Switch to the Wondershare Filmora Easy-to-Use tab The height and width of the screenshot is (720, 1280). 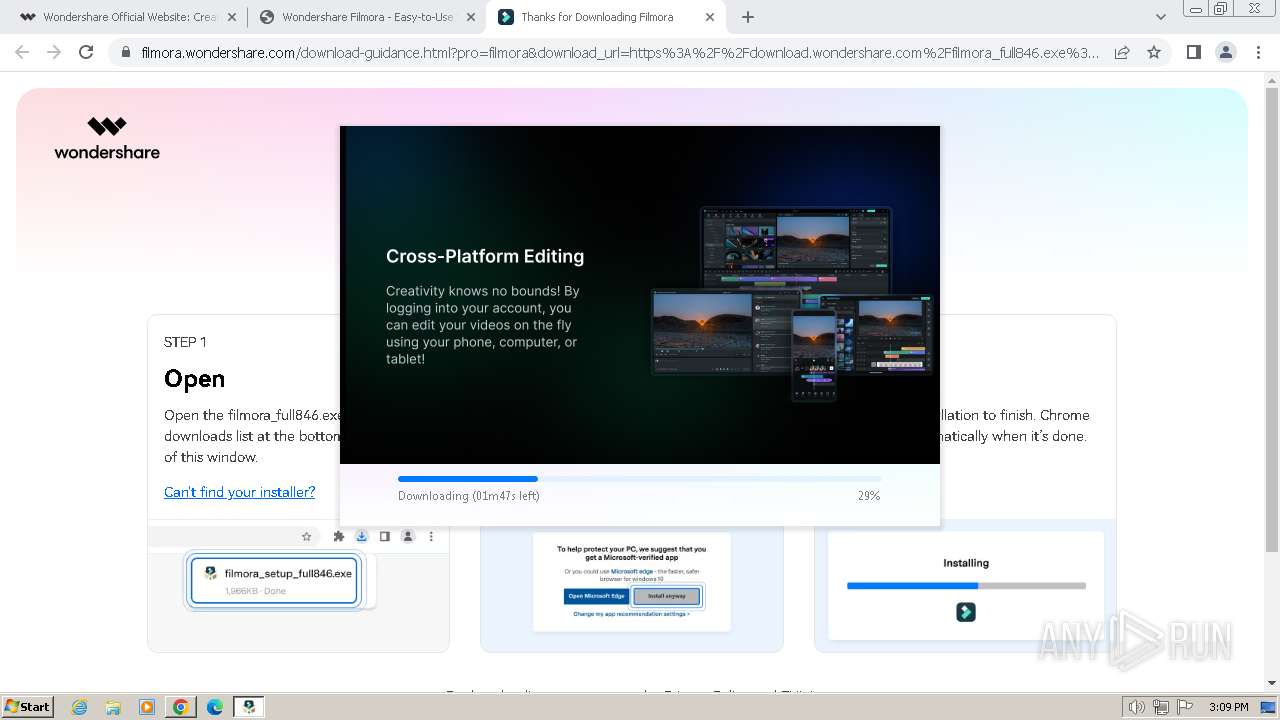(366, 17)
